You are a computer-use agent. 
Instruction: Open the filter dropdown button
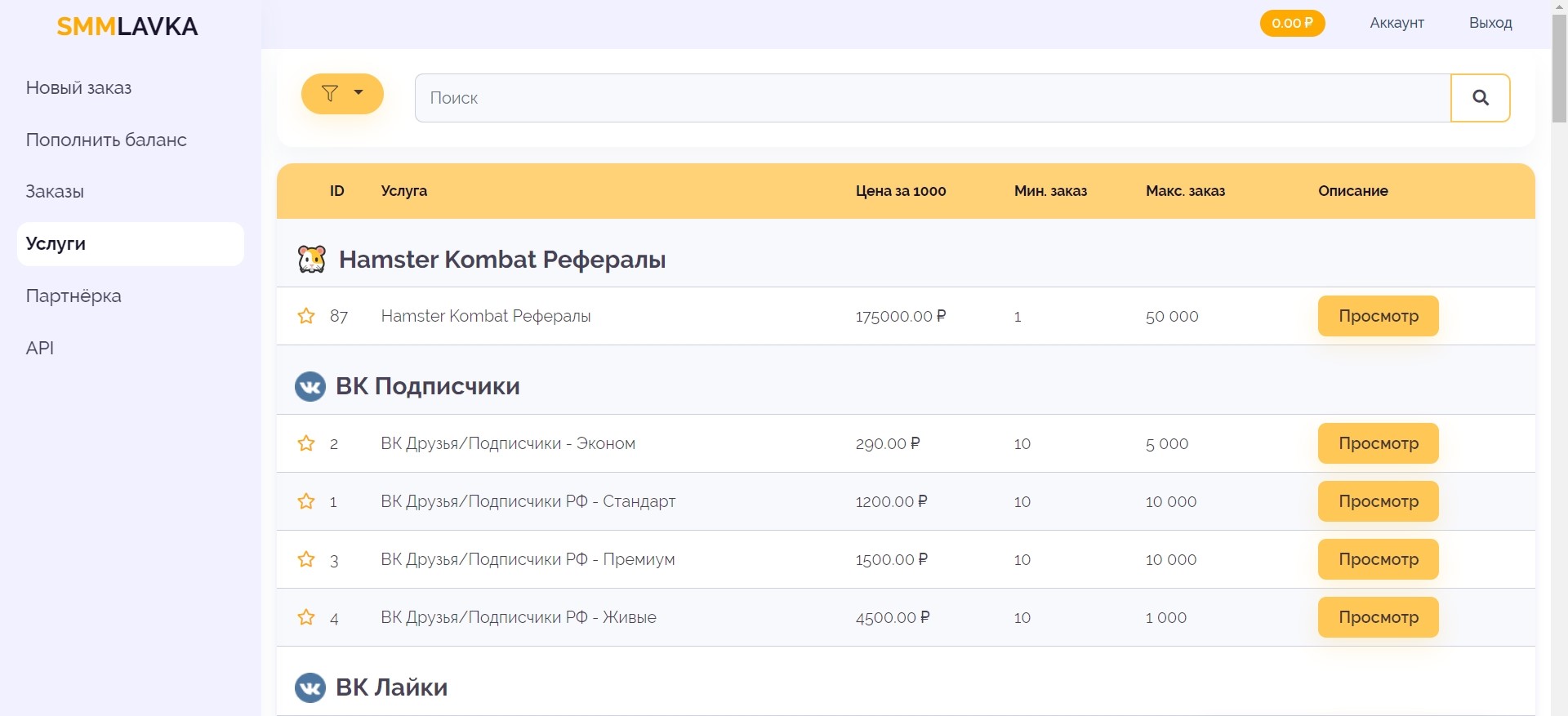342,94
